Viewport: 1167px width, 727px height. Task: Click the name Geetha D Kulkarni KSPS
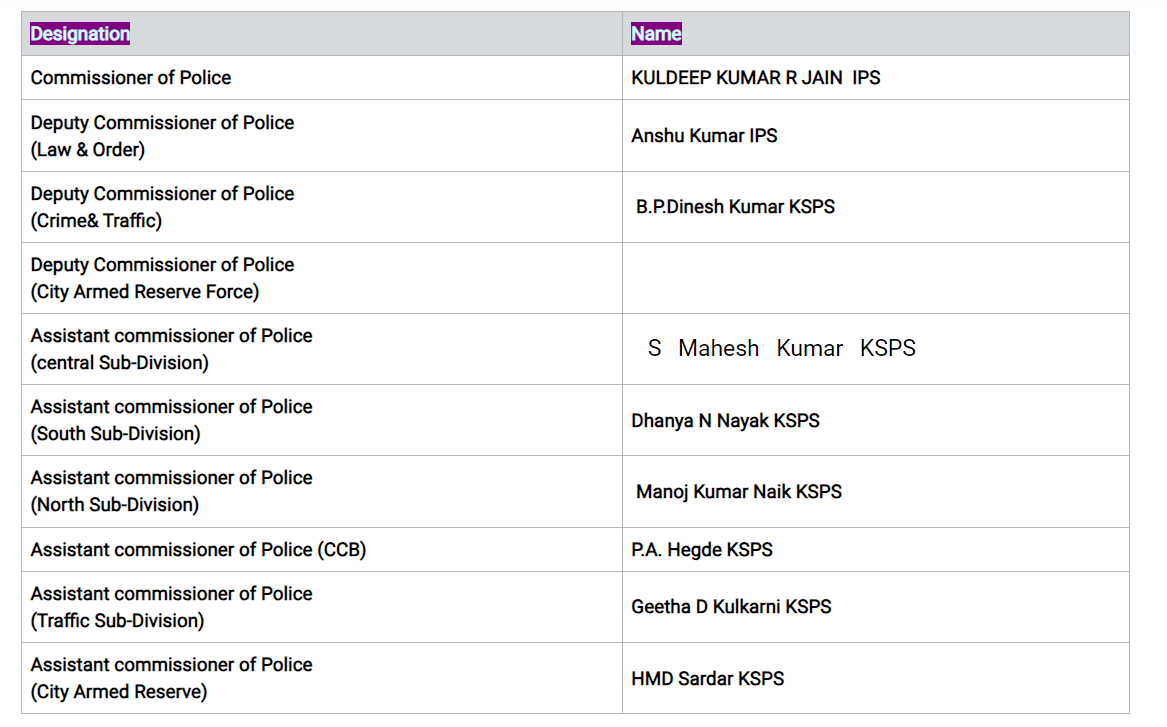coord(731,607)
